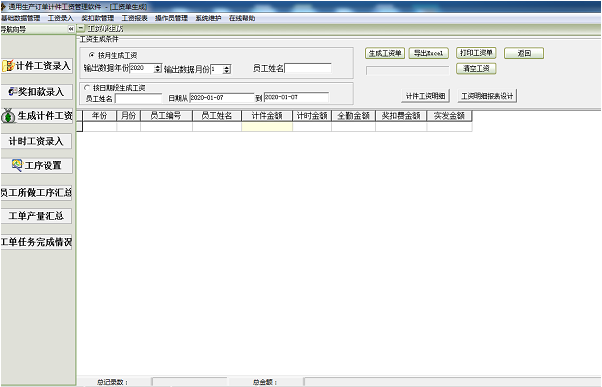Open 计件工资录入 from sidebar
Image resolution: width=602 pixels, height=387 pixels.
(x=36, y=66)
